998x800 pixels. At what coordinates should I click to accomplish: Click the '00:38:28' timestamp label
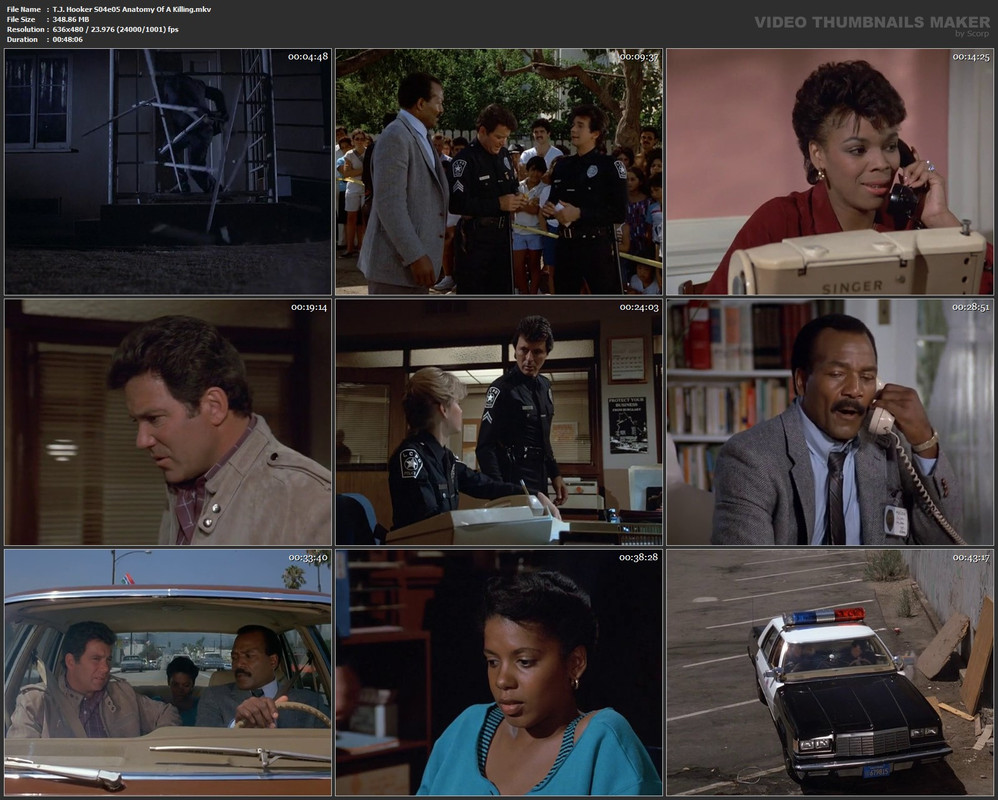pyautogui.click(x=639, y=558)
